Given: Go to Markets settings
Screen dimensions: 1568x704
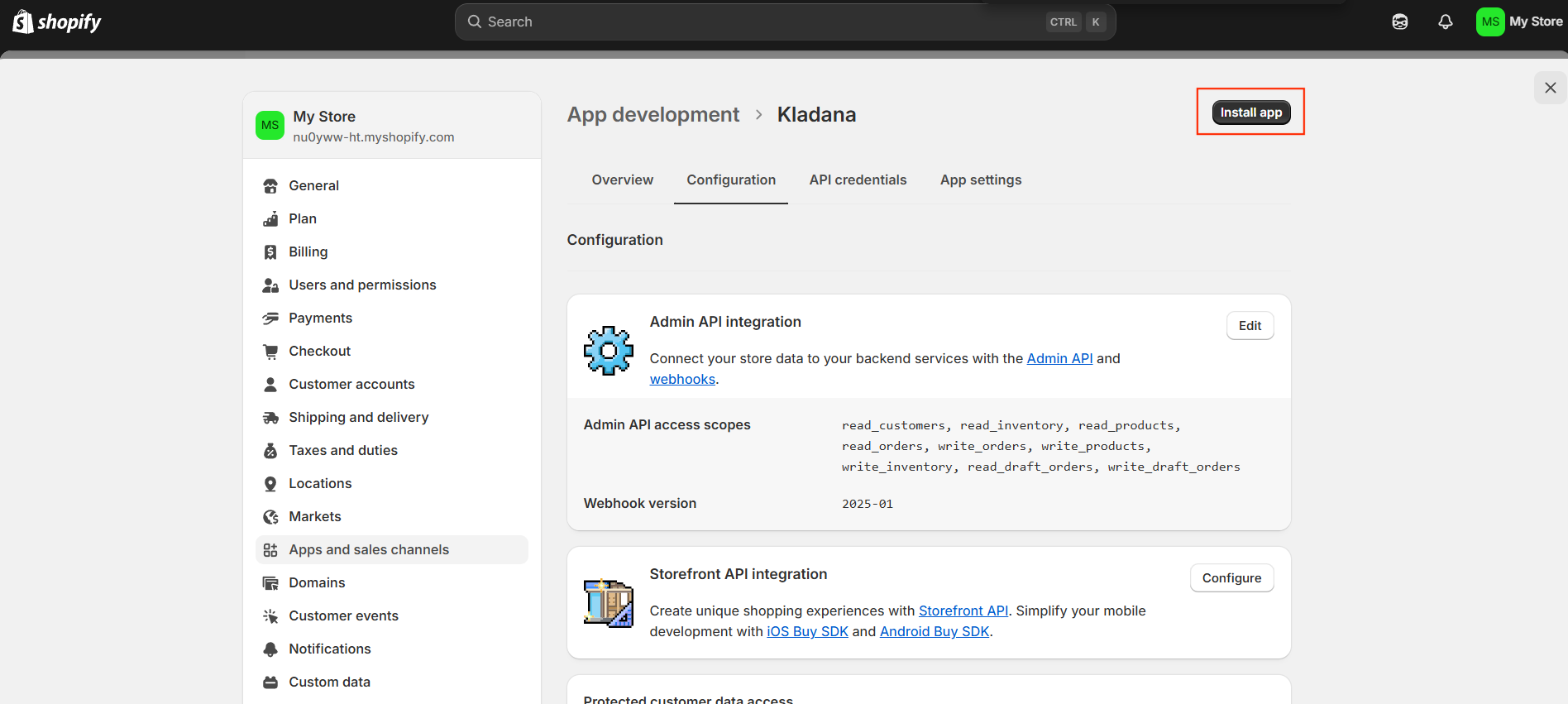Looking at the screenshot, I should (x=392, y=516).
